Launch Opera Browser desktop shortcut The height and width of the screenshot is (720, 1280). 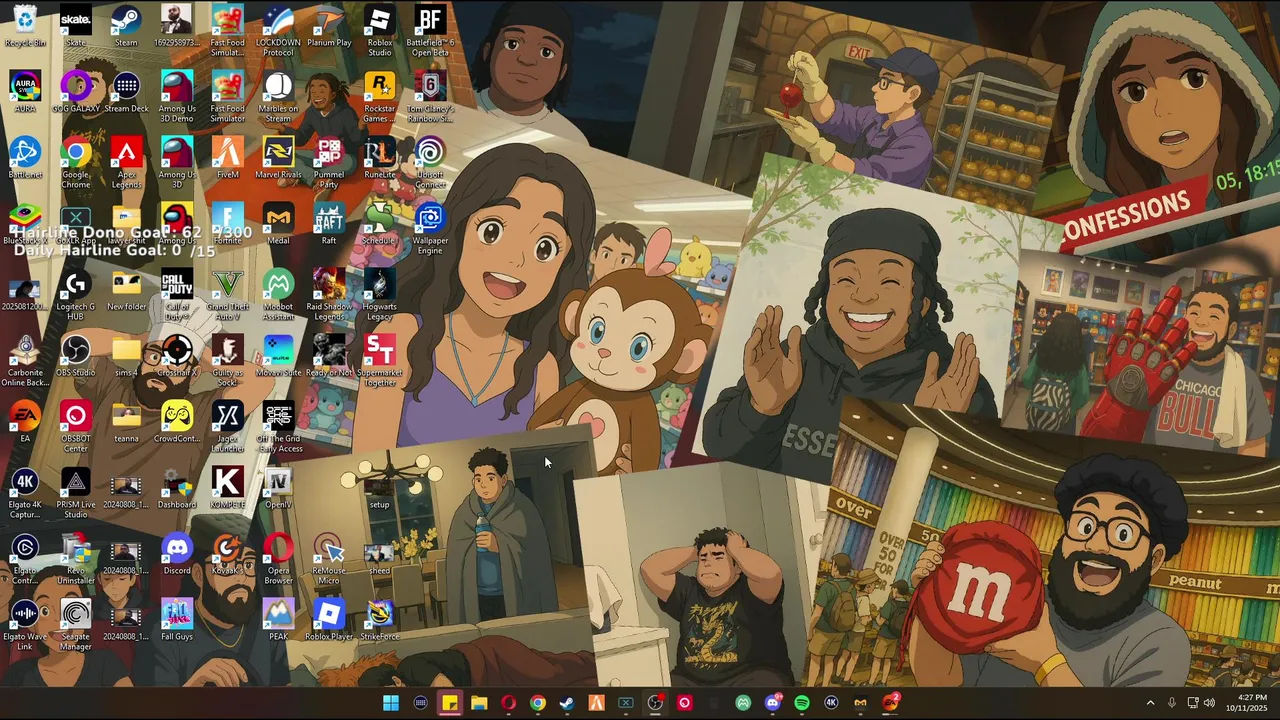pos(278,559)
